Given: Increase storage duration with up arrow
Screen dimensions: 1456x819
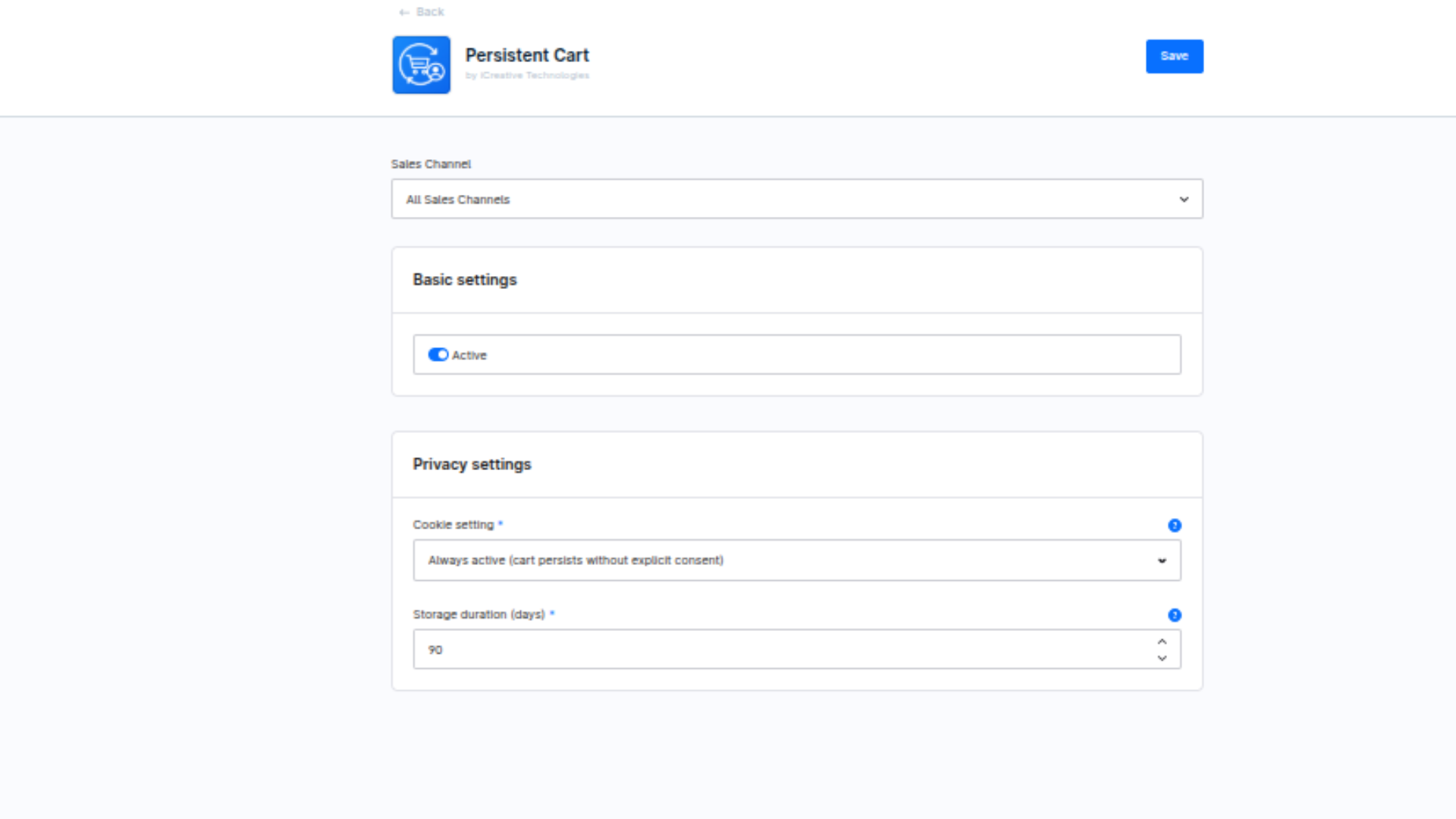Looking at the screenshot, I should pos(1162,642).
